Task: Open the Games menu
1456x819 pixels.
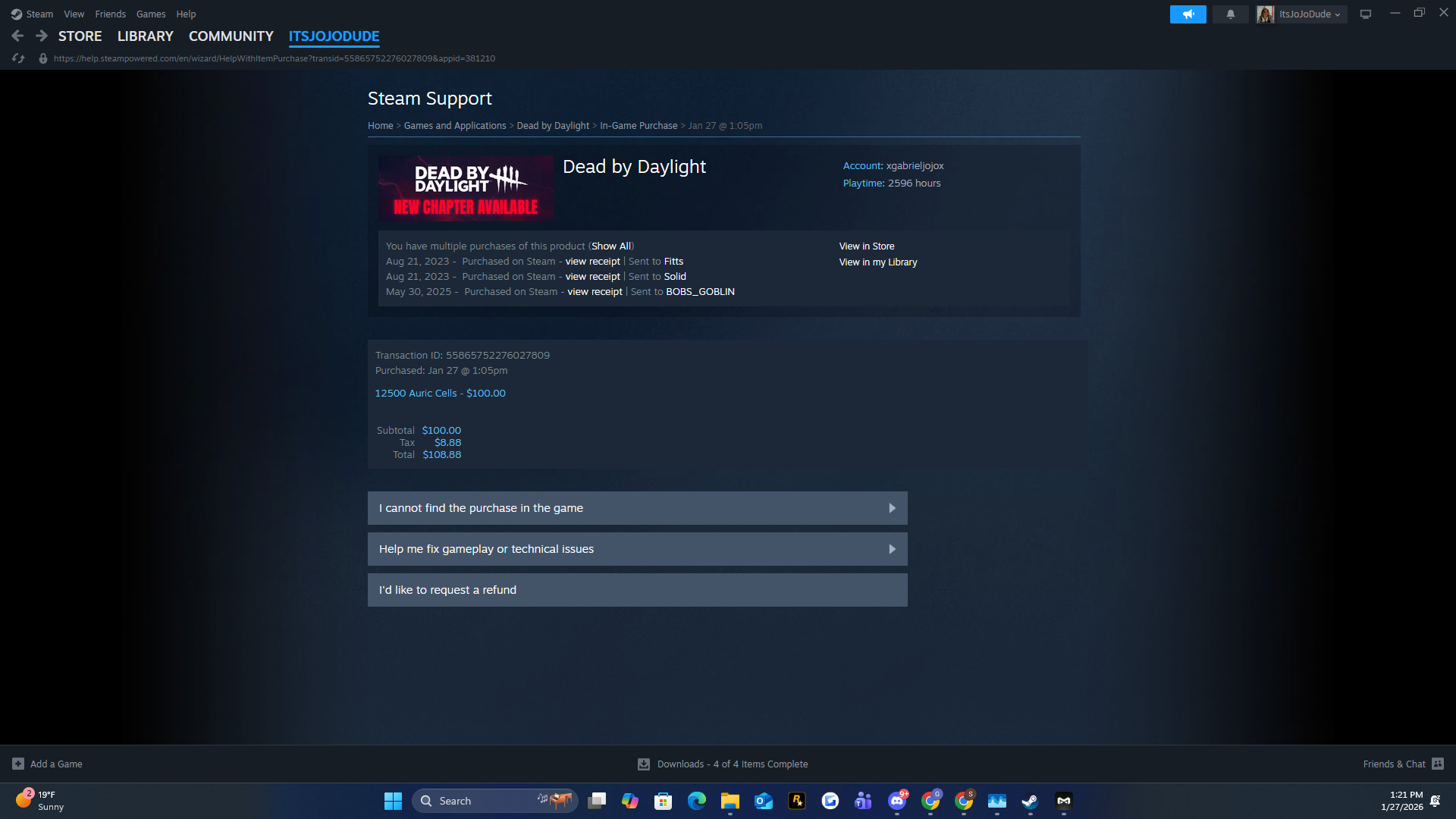Action: click(x=151, y=14)
